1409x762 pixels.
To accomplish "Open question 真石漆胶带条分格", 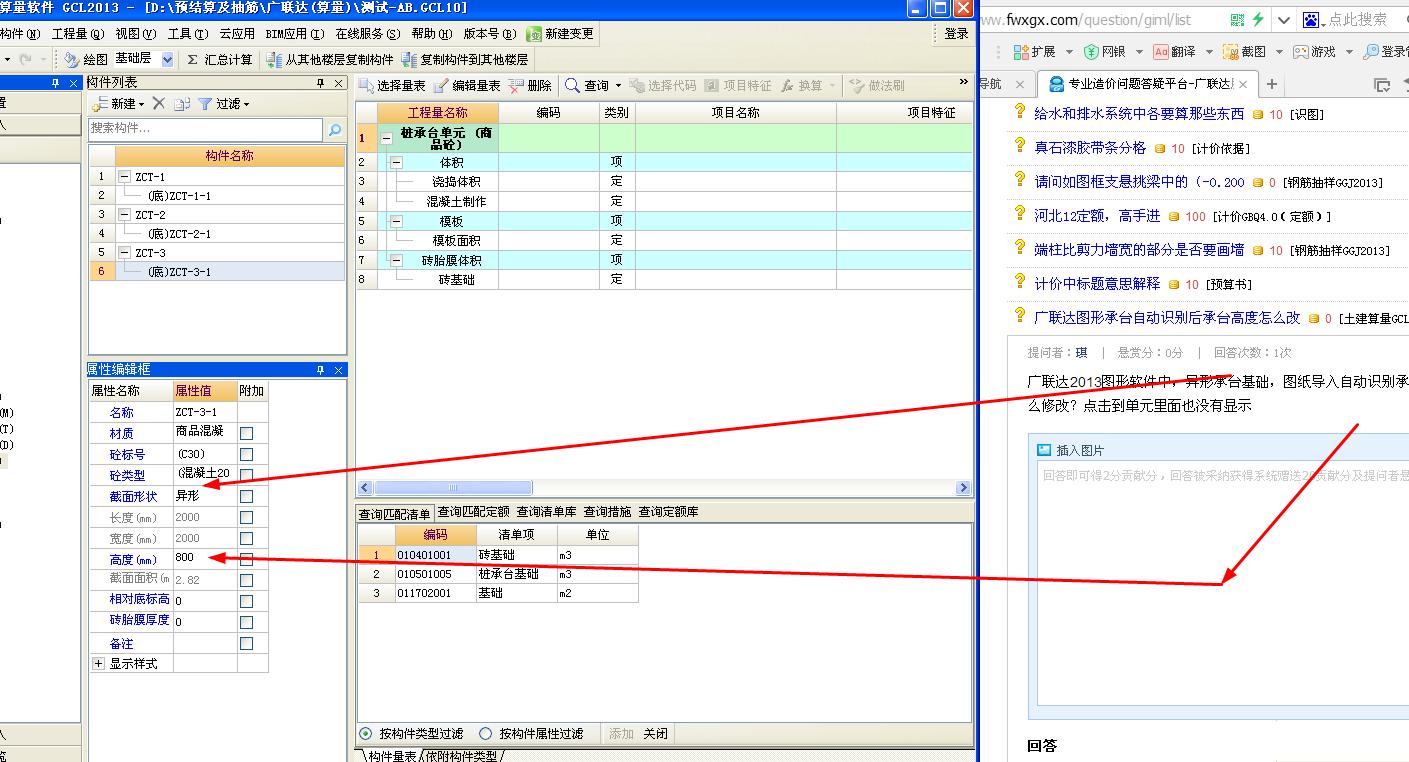I will point(1090,148).
